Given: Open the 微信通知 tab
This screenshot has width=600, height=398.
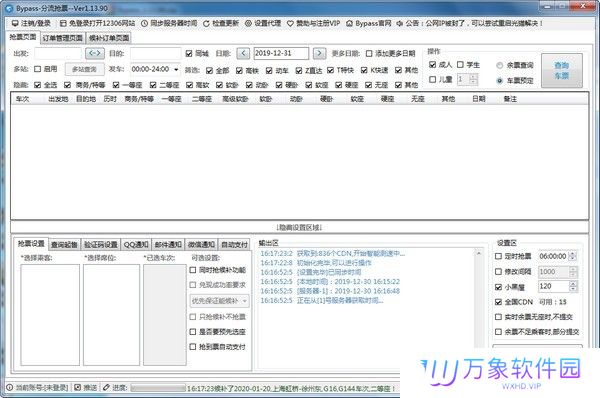Looking at the screenshot, I should (201, 245).
